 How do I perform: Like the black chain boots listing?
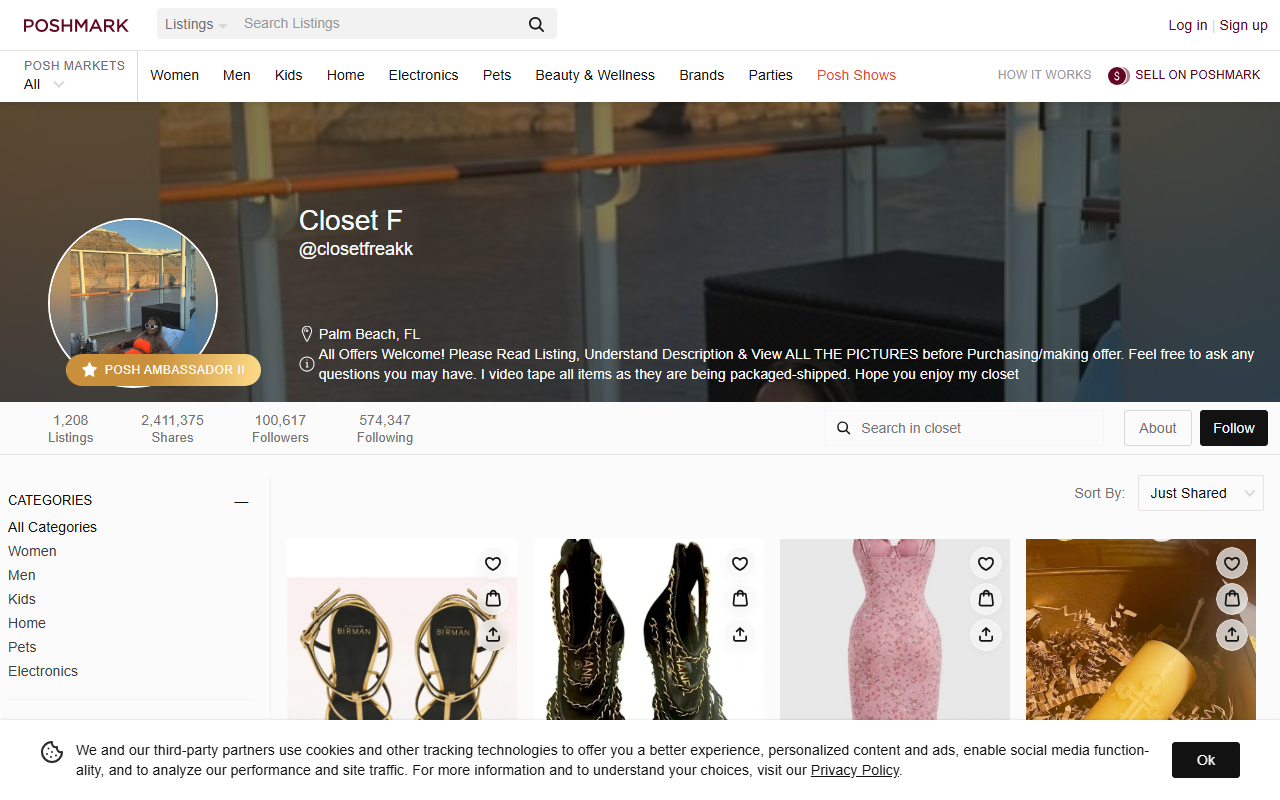coord(740,564)
